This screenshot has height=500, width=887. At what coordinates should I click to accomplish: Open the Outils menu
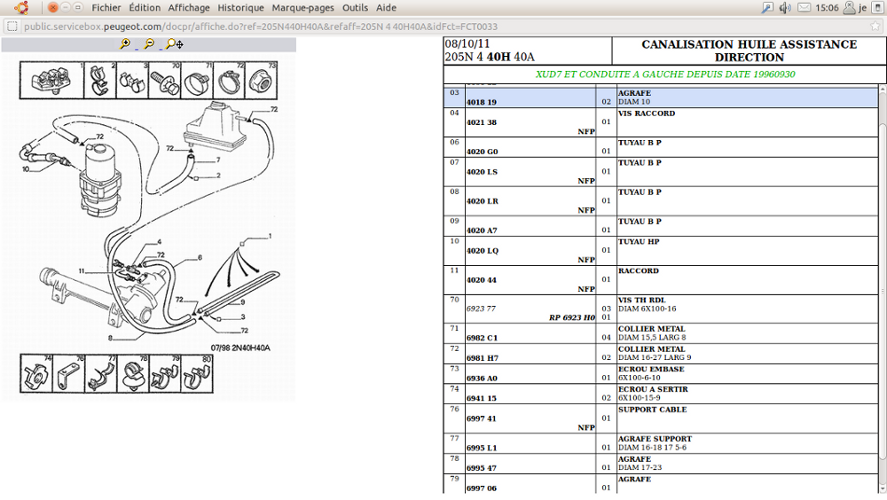355,7
